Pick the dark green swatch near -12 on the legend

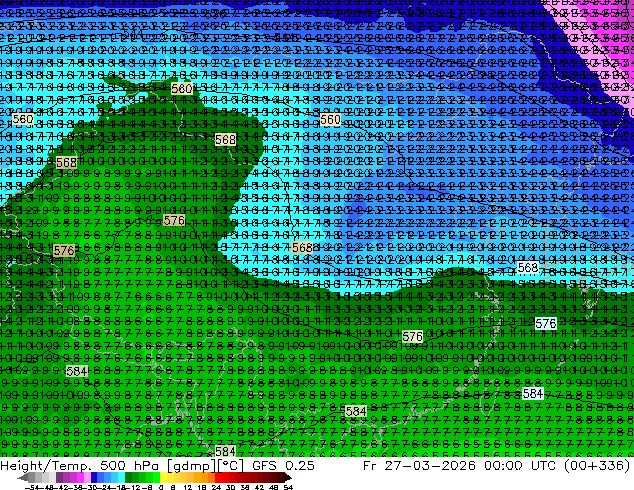tap(129, 477)
